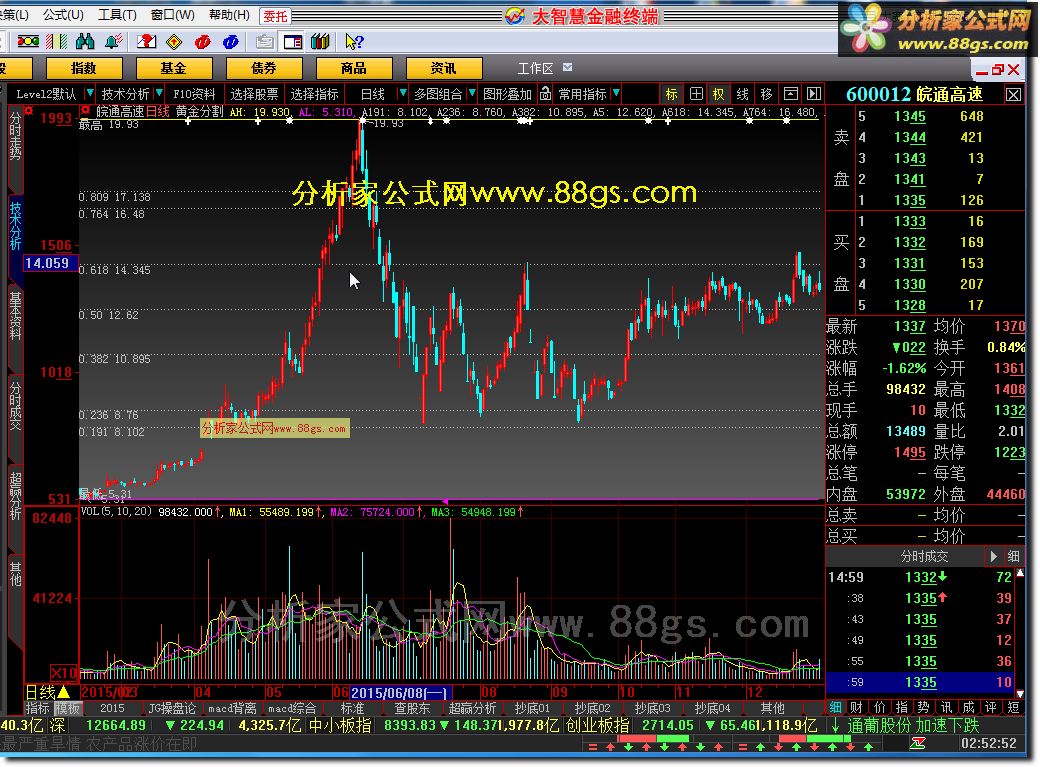This screenshot has width=1040, height=767.
Task: Expand the Level2默认 dropdown arrow
Action: (x=90, y=93)
